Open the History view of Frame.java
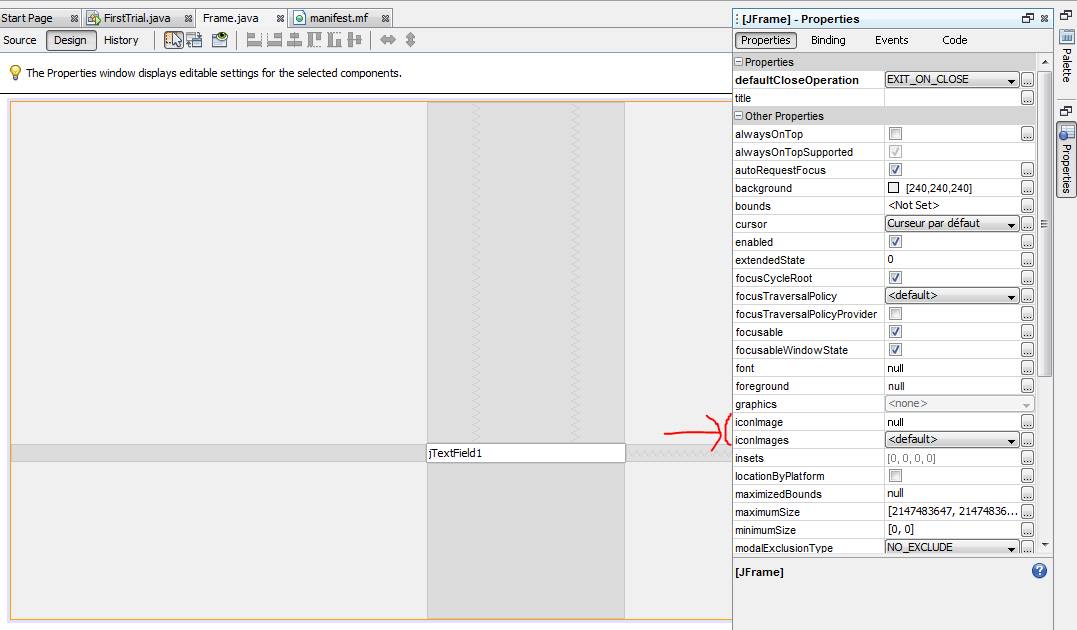Viewport: 1077px width, 630px height. (121, 40)
